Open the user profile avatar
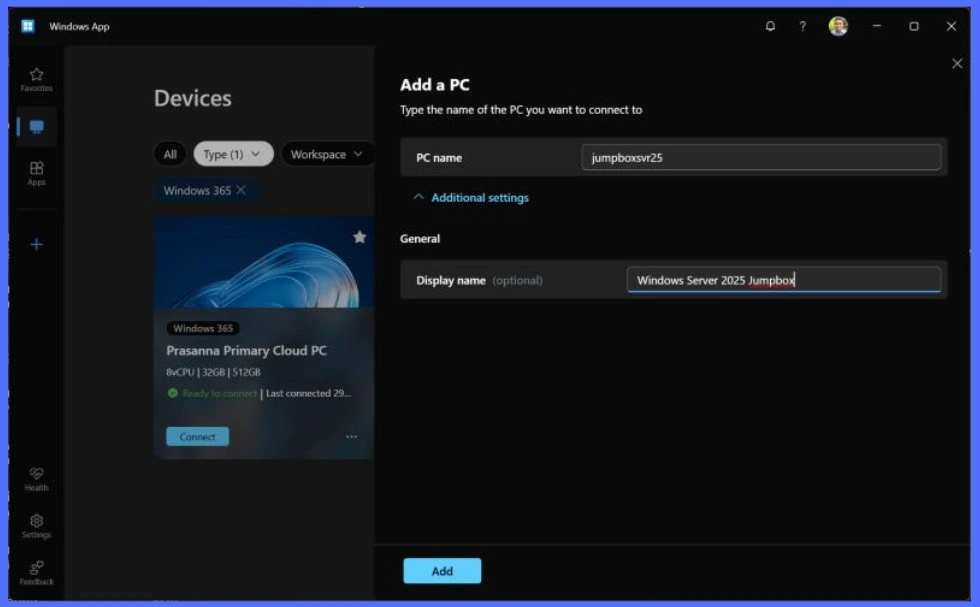The height and width of the screenshot is (607, 980). pyautogui.click(x=838, y=26)
